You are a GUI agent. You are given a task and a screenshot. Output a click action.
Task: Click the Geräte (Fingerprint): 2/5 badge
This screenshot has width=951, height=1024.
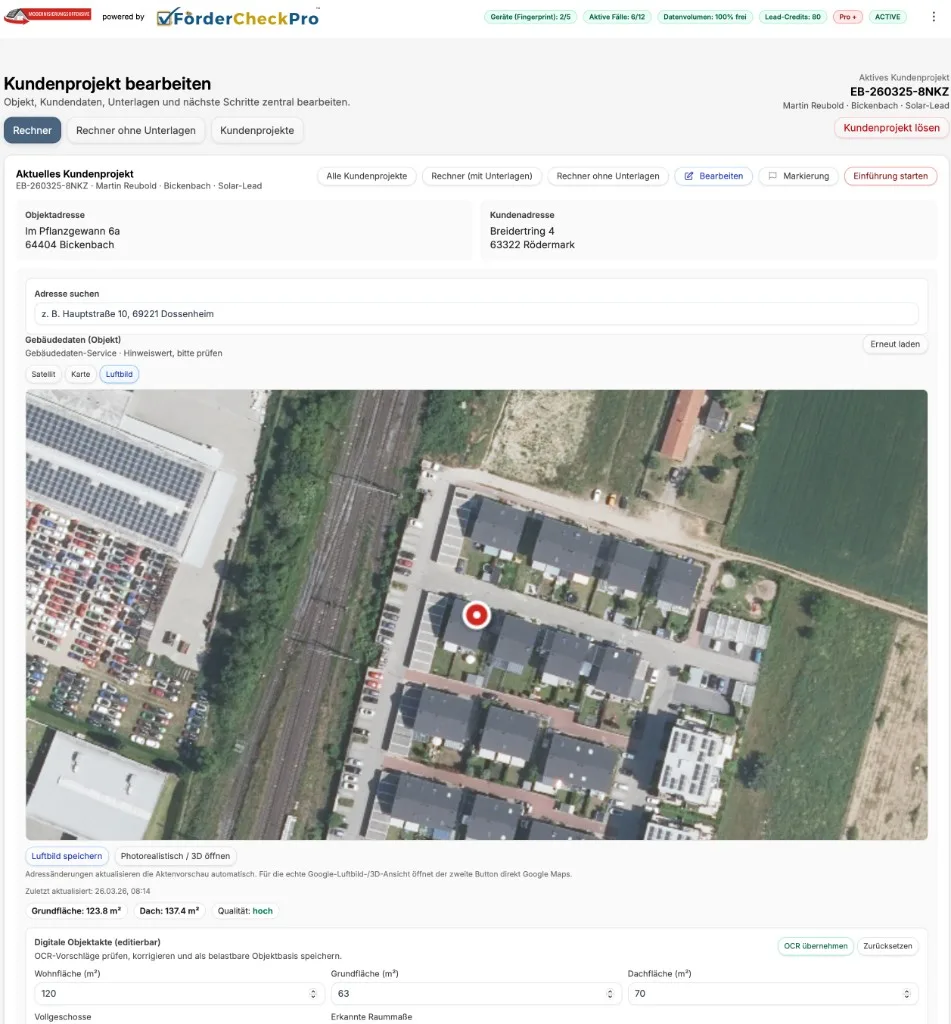(530, 17)
